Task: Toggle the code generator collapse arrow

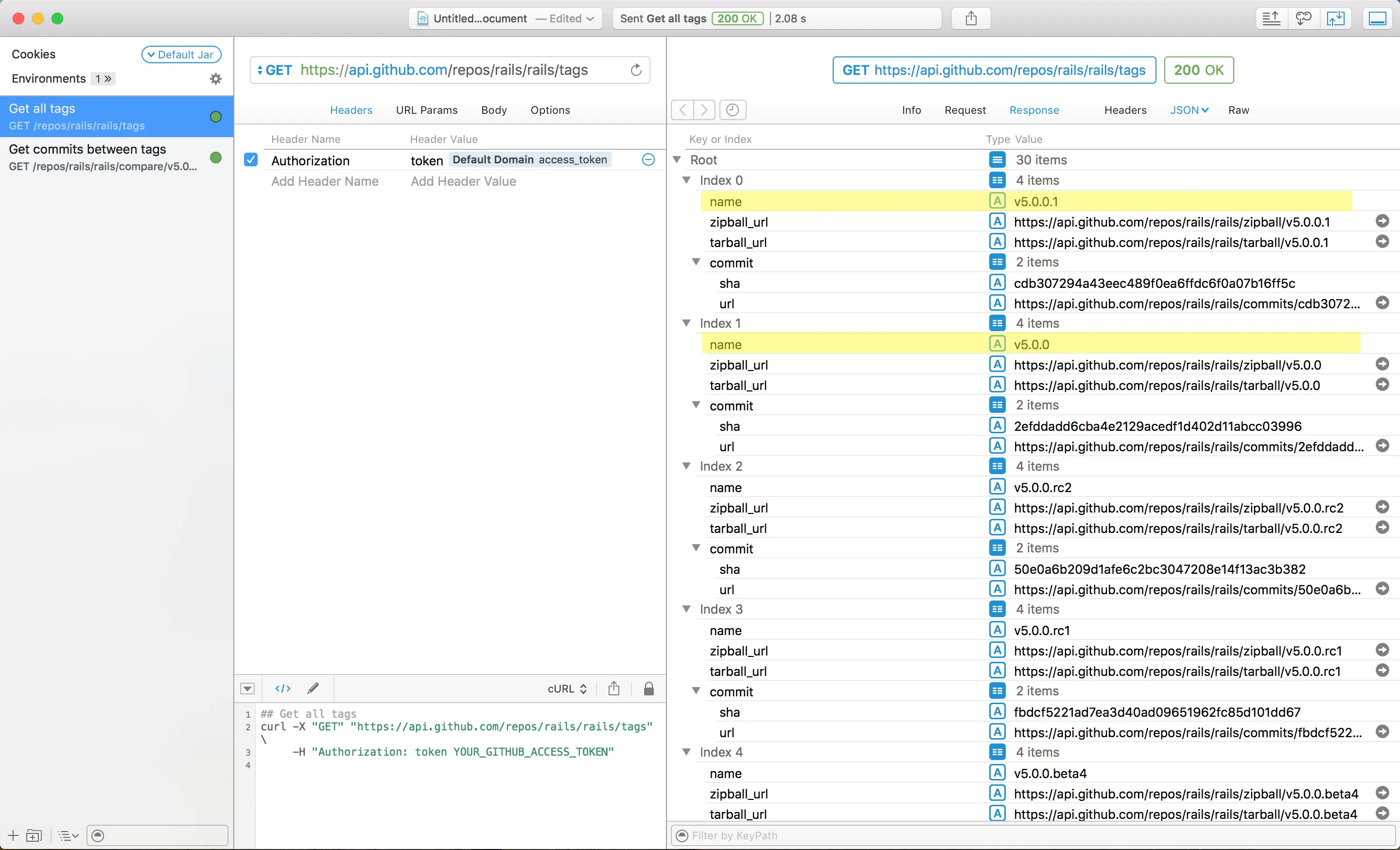Action: click(248, 689)
